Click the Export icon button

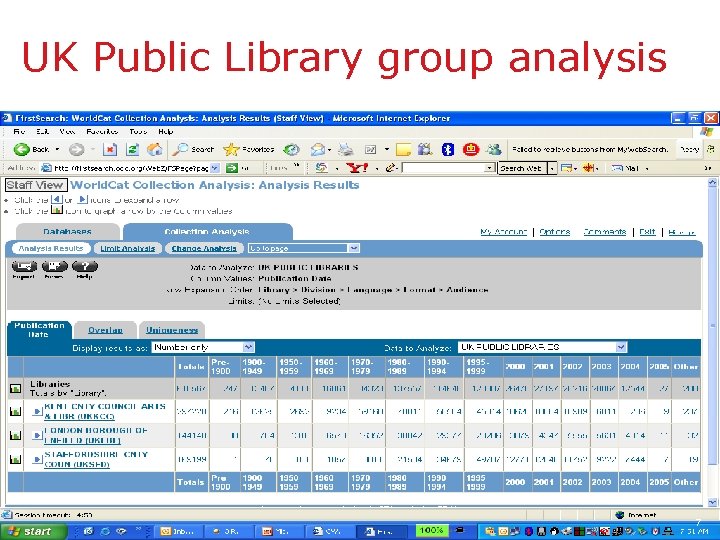click(24, 267)
